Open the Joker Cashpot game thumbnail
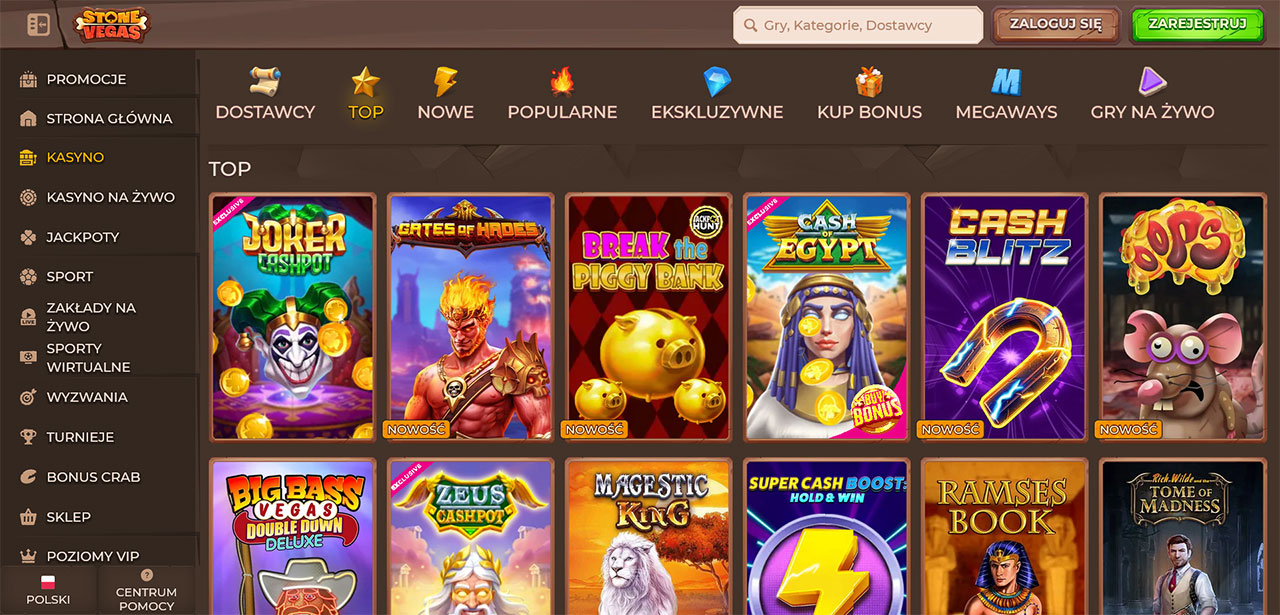Viewport: 1280px width, 615px height. (x=292, y=317)
